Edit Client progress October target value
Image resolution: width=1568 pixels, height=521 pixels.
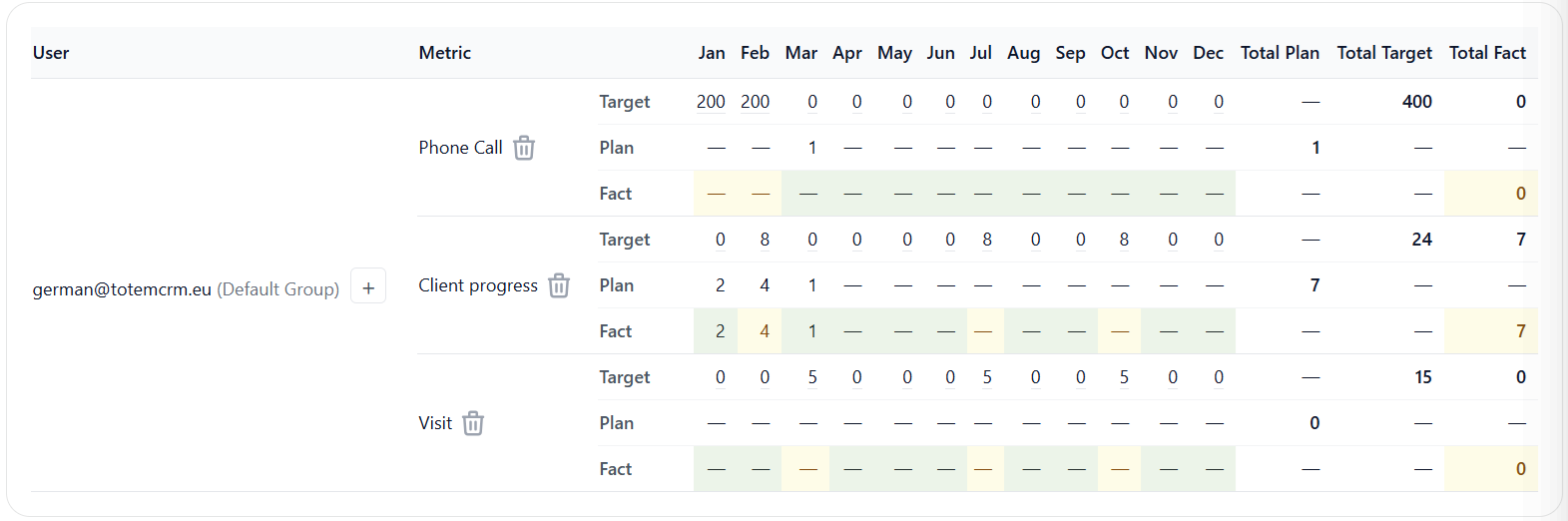(x=1124, y=240)
